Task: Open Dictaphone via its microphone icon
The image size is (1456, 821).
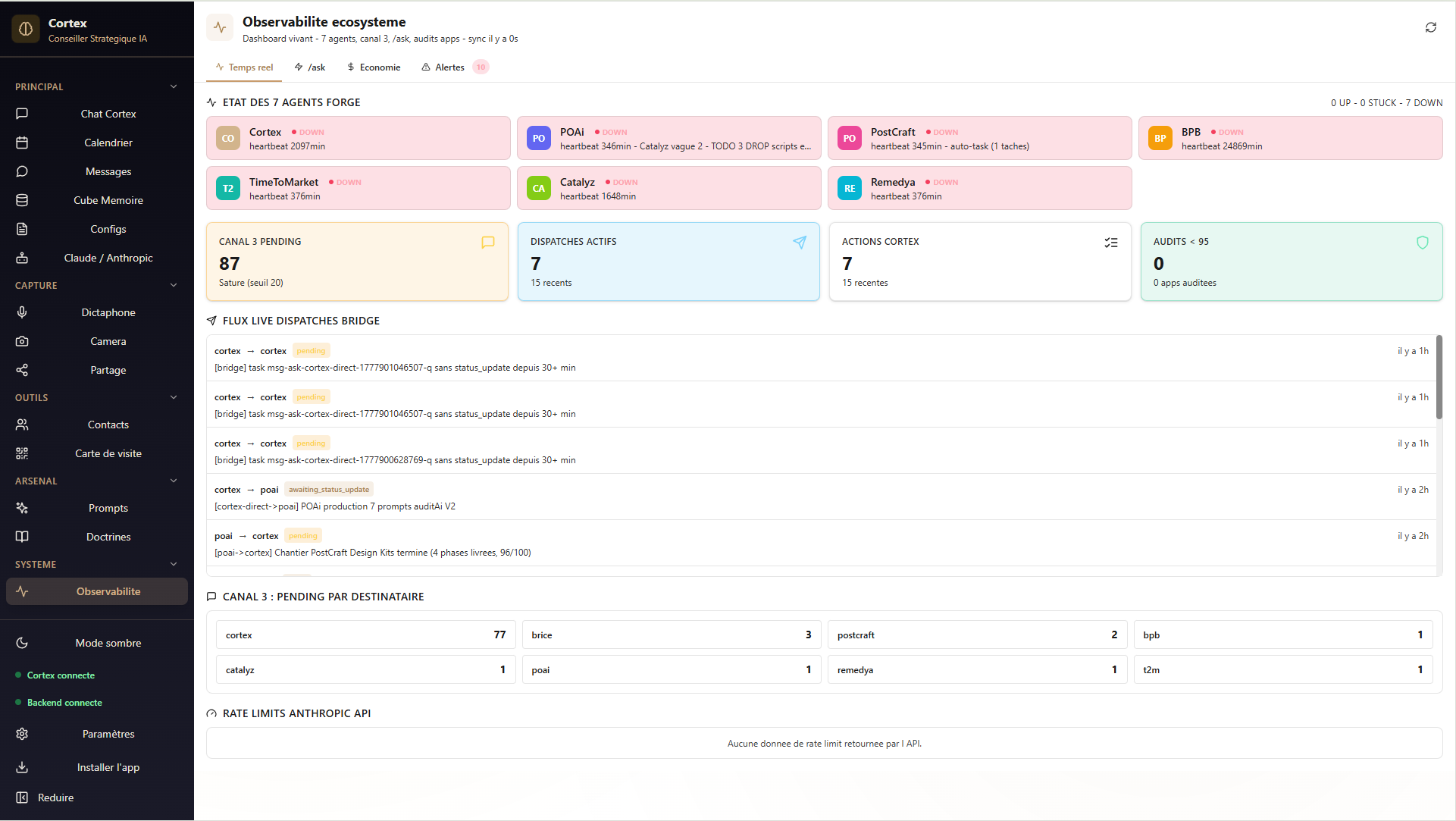Action: (x=22, y=312)
